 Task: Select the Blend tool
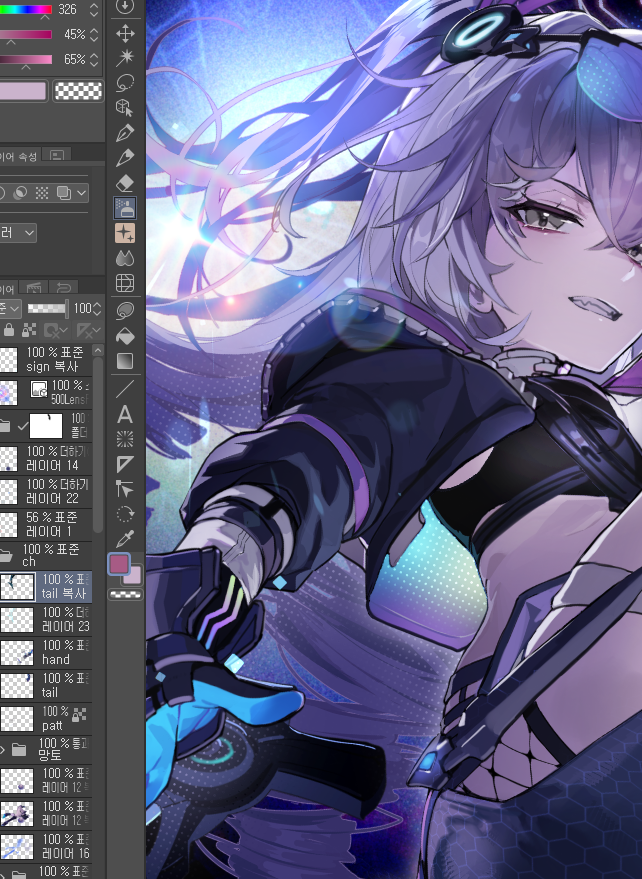pyautogui.click(x=124, y=258)
